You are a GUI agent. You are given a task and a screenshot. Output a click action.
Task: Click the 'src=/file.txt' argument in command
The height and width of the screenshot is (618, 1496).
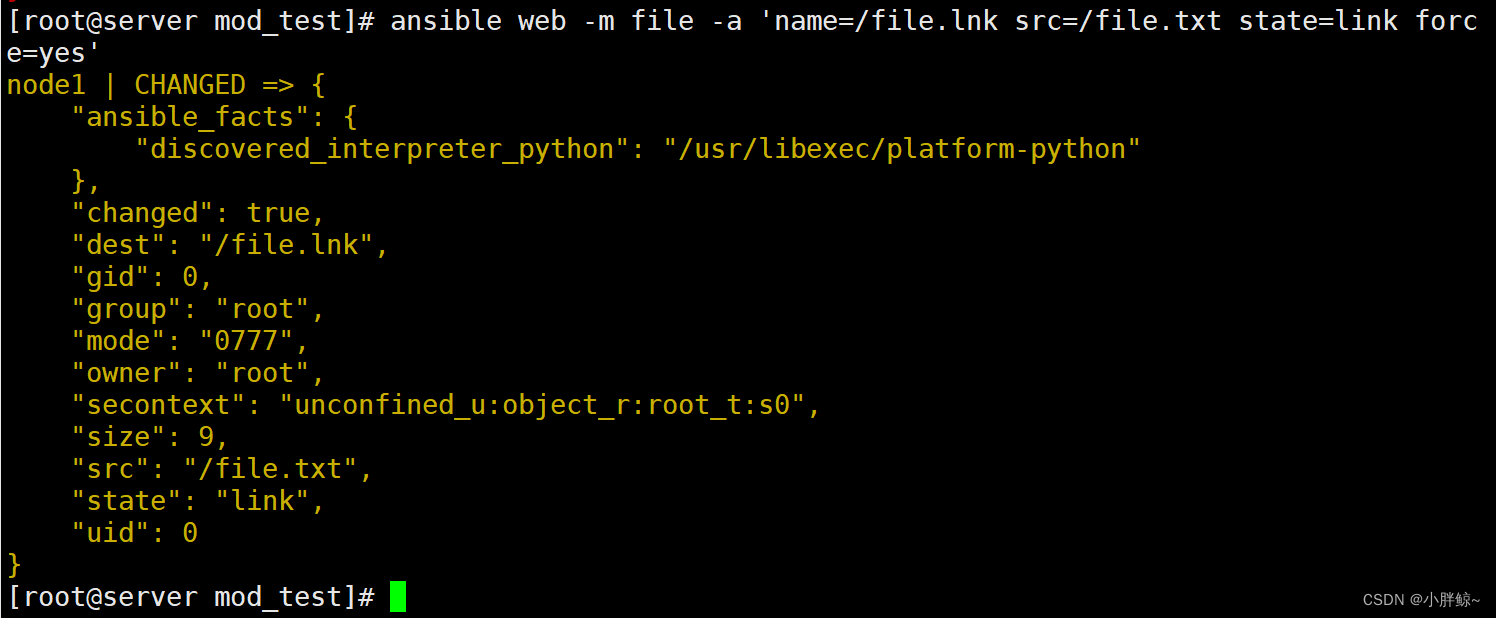[x=1118, y=21]
